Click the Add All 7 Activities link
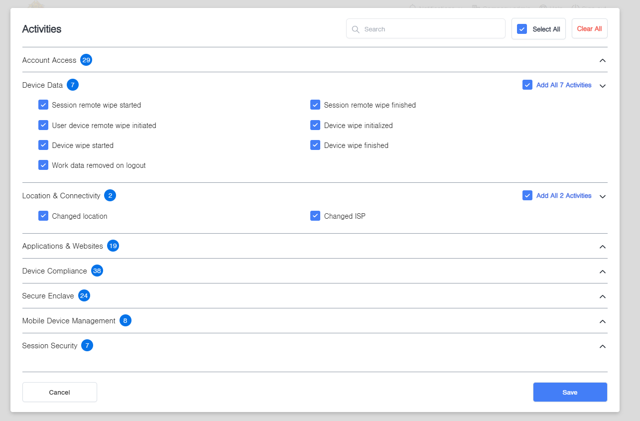The width and height of the screenshot is (640, 421). tap(564, 85)
